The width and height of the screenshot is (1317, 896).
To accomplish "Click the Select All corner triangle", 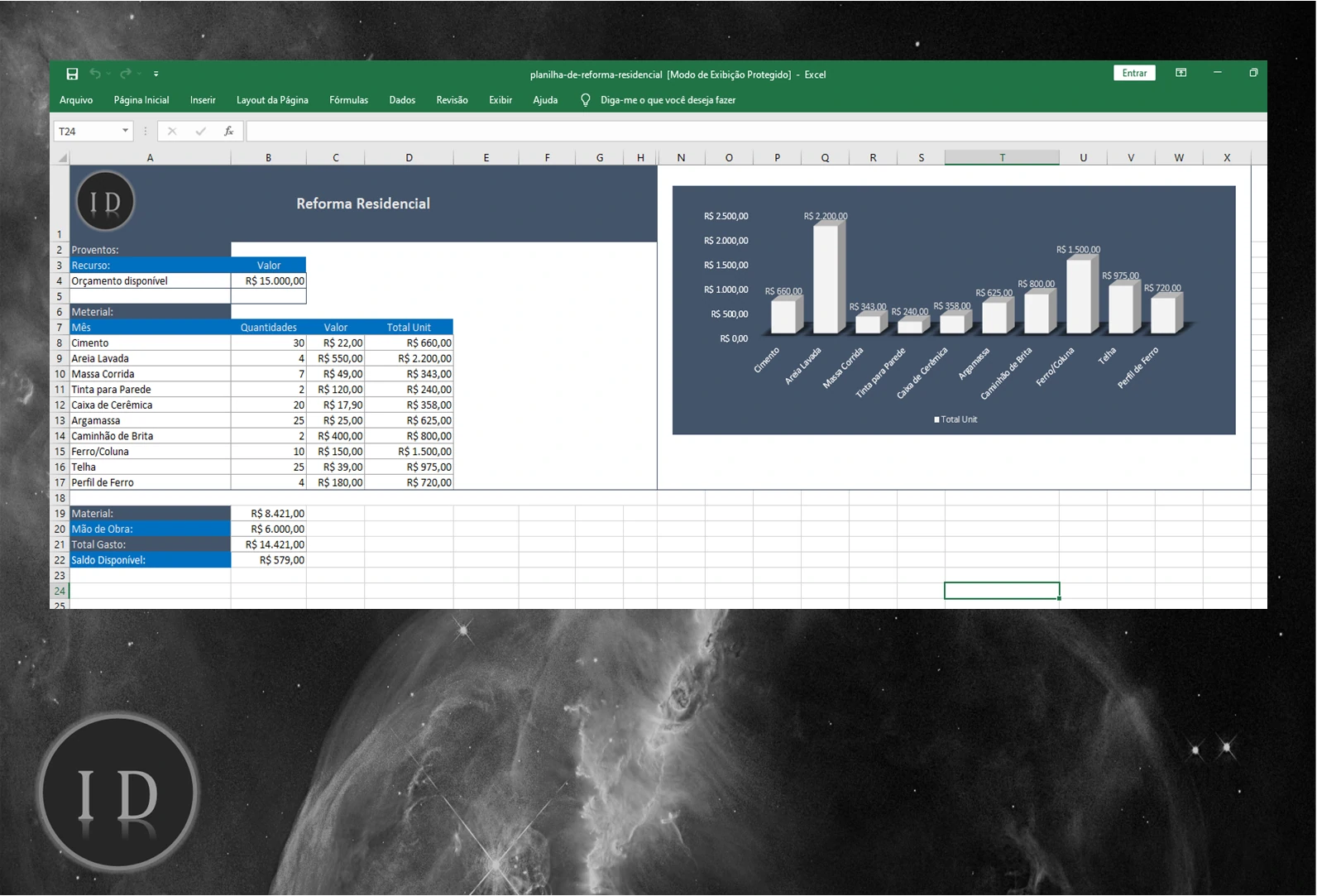I will point(62,157).
